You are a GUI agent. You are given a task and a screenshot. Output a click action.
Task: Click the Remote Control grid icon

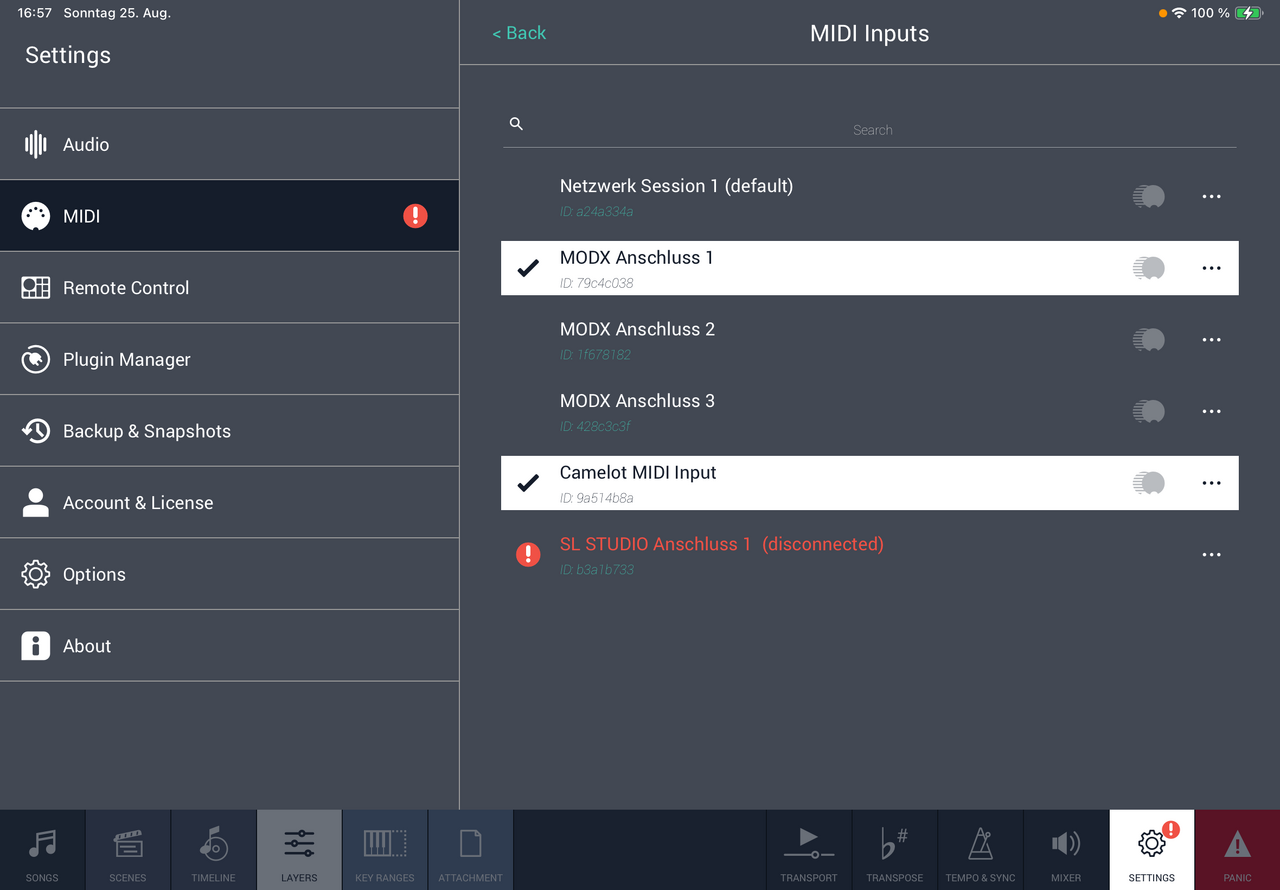coord(36,288)
